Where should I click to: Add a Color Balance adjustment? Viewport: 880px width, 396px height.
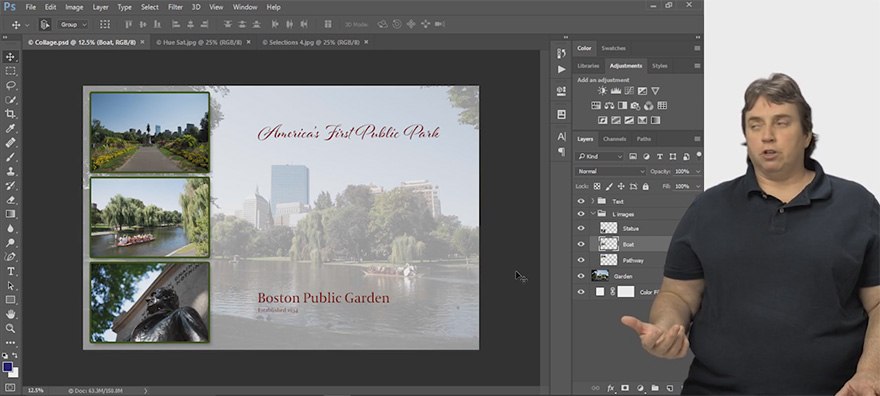[x=609, y=105]
